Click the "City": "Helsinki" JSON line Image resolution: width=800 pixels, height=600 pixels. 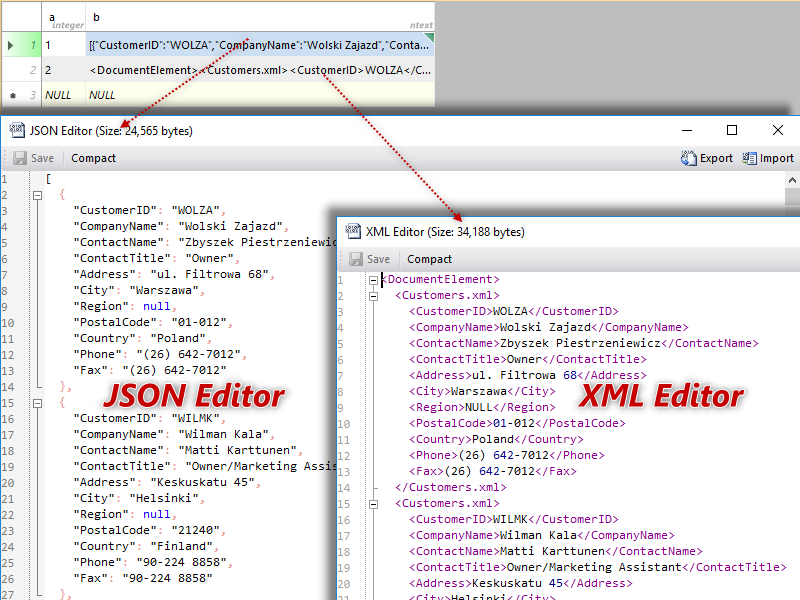(x=139, y=498)
